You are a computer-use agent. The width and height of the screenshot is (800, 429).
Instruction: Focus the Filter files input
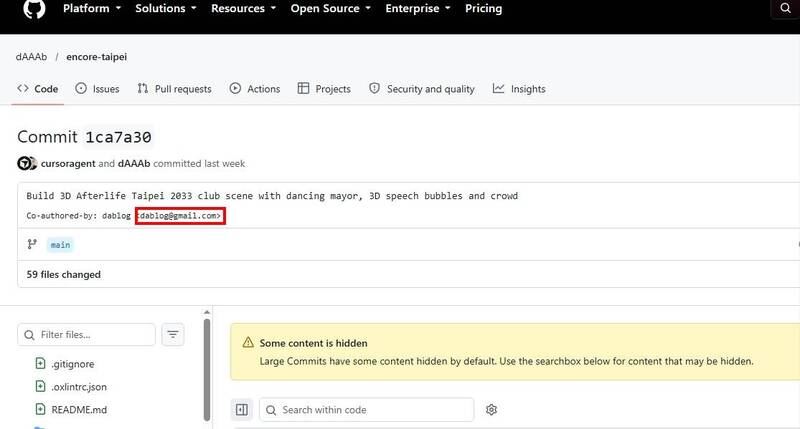click(86, 335)
